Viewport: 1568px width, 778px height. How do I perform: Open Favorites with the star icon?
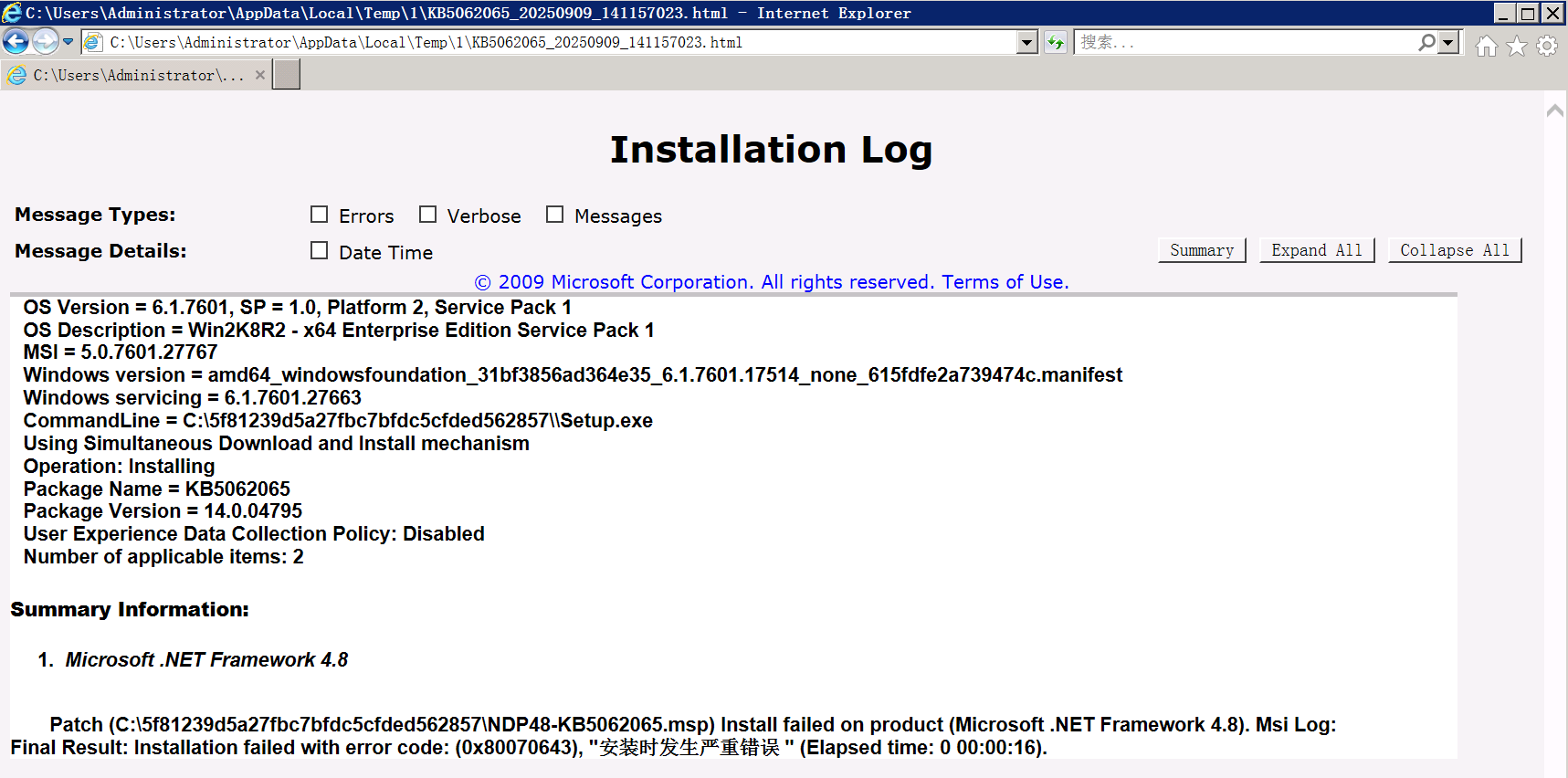1517,46
